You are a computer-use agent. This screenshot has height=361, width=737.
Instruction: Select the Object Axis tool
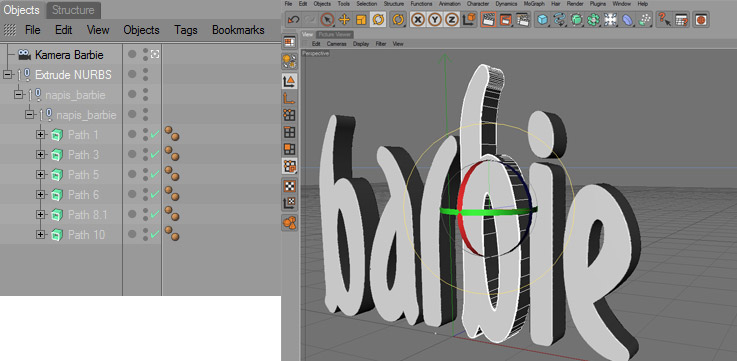click(290, 98)
